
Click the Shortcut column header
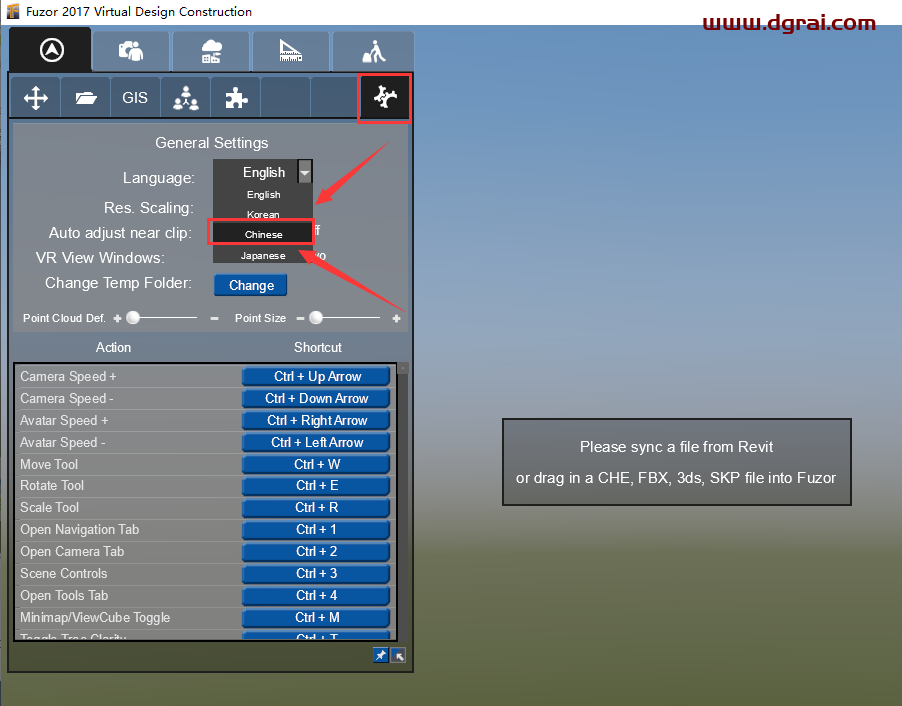pos(318,348)
